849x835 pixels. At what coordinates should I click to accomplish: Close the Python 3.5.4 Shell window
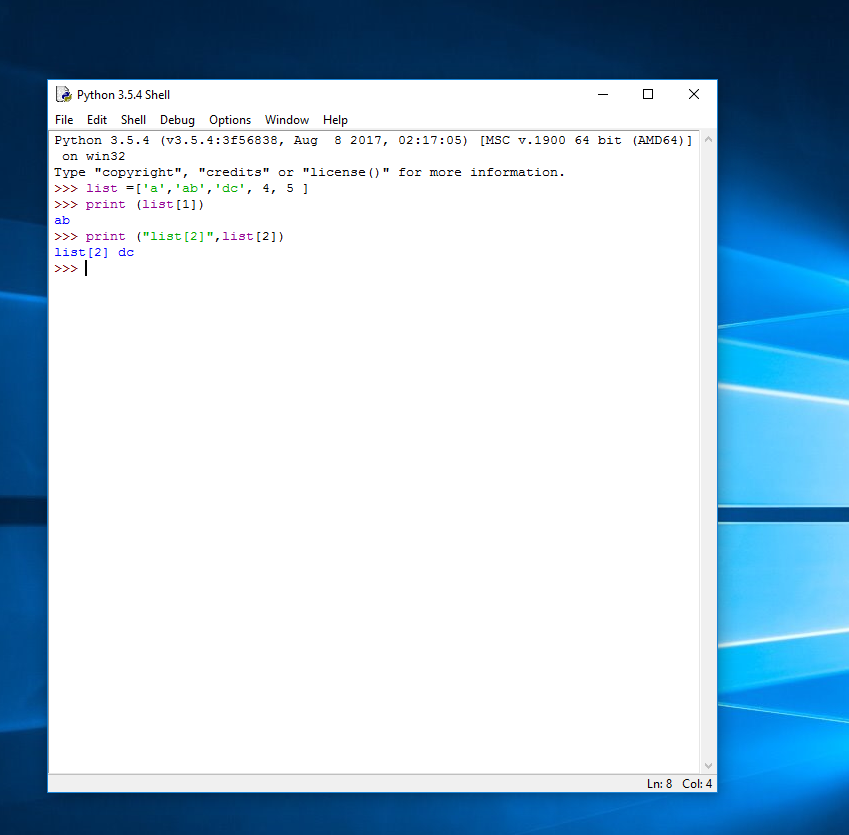pyautogui.click(x=694, y=94)
